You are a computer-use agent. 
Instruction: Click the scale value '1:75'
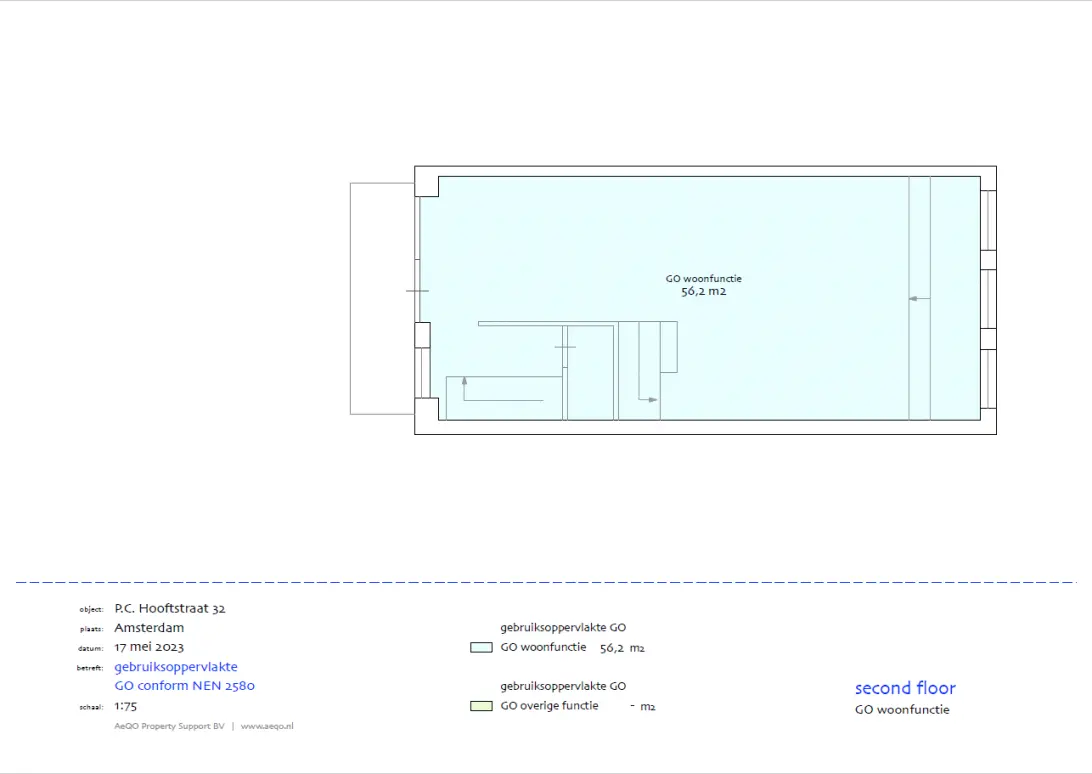126,706
